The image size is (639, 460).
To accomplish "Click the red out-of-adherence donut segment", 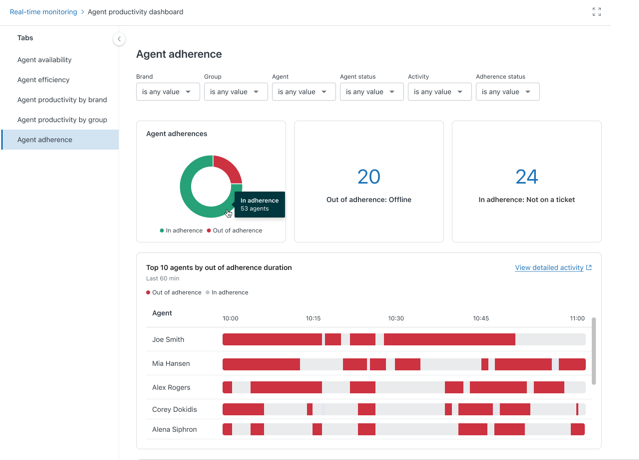I will click(x=229, y=167).
